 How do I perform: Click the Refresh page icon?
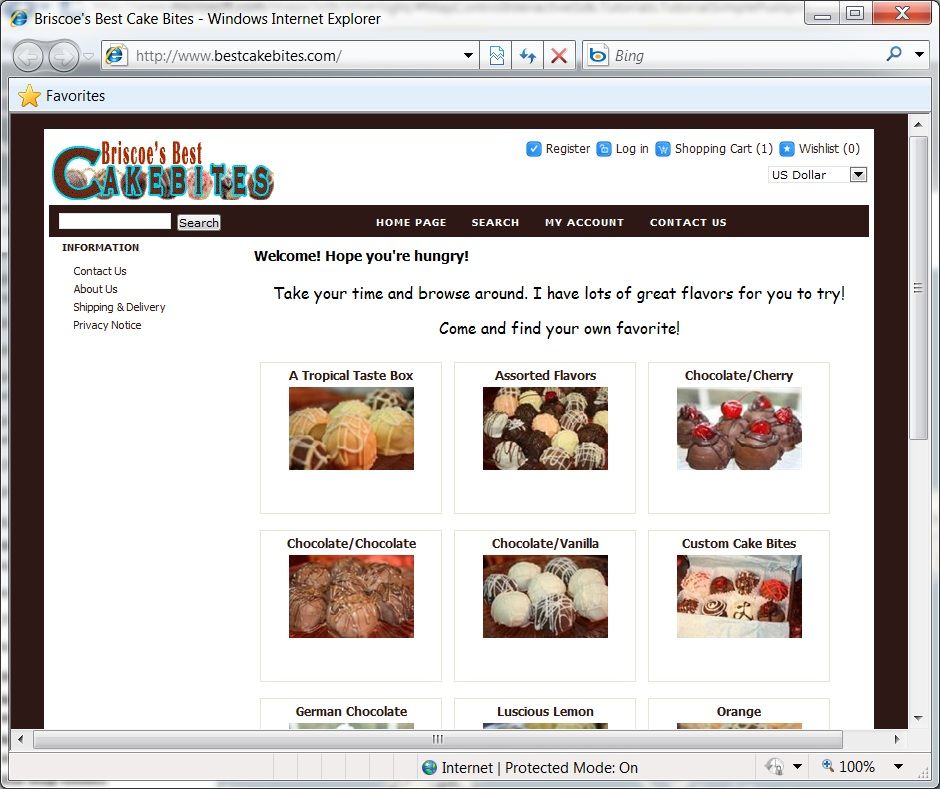tap(528, 56)
